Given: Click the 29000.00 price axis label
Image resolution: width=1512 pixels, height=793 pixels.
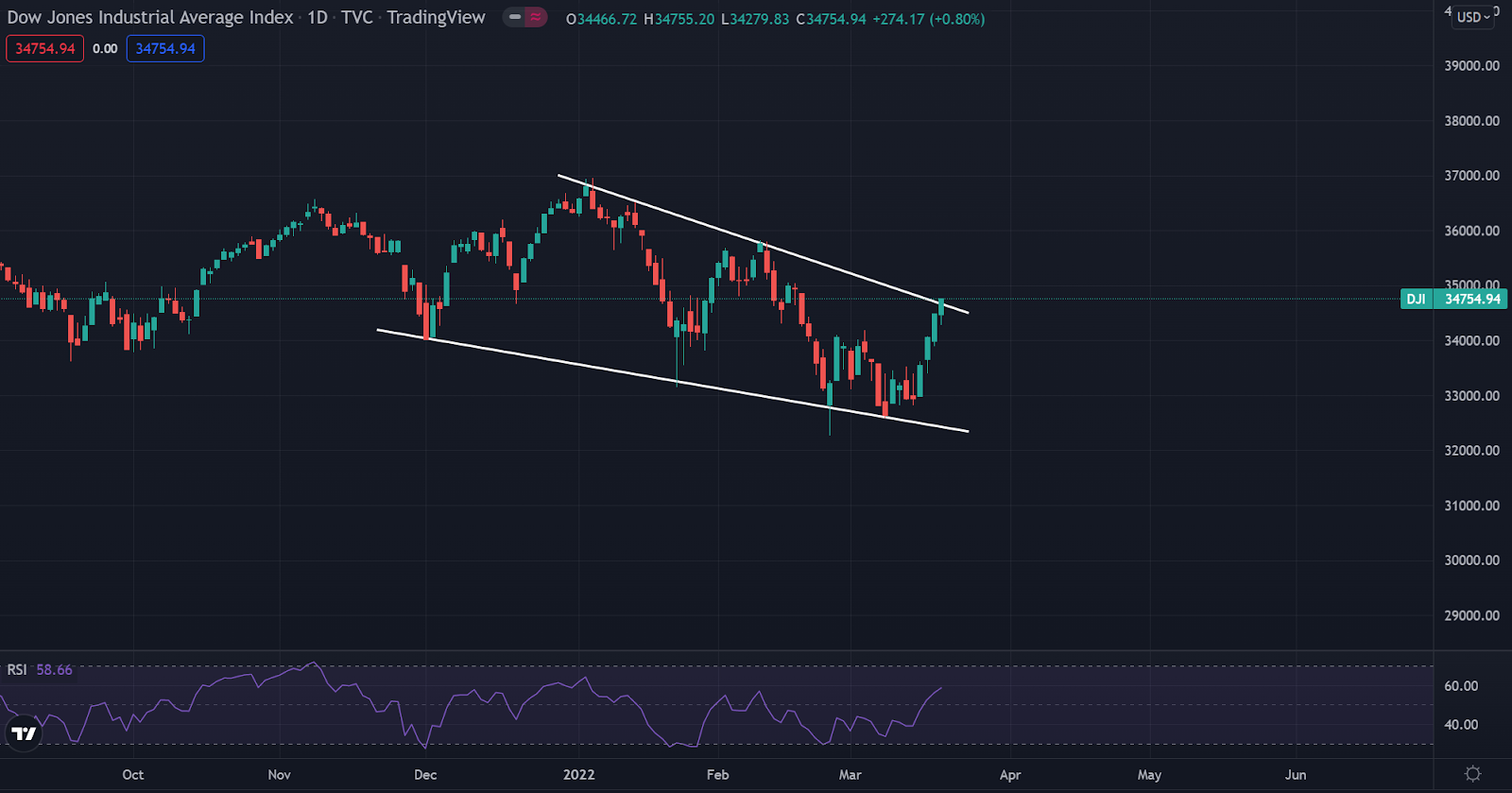Looking at the screenshot, I should pos(1472,615).
